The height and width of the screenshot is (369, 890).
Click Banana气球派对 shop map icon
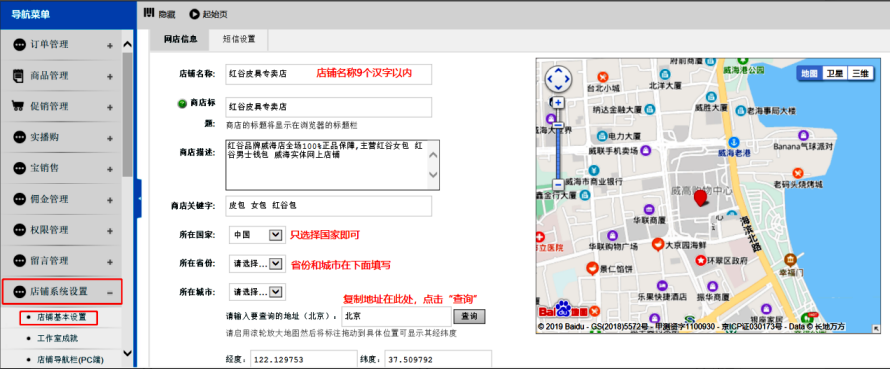tap(803, 136)
